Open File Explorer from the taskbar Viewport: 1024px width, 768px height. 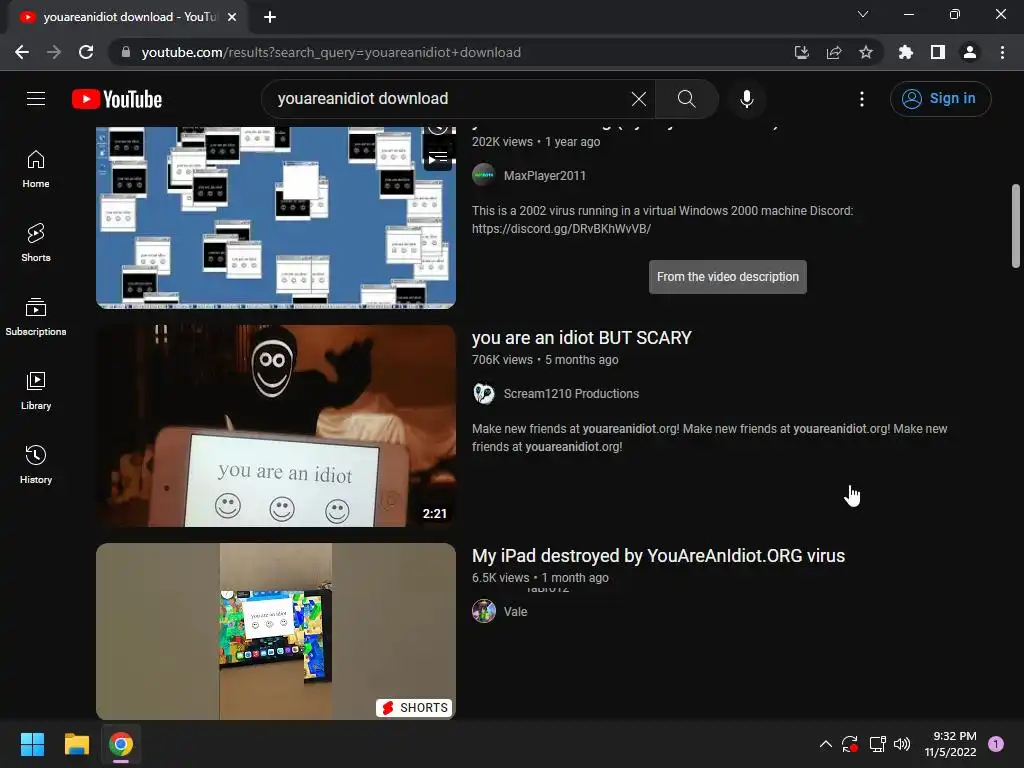(76, 744)
